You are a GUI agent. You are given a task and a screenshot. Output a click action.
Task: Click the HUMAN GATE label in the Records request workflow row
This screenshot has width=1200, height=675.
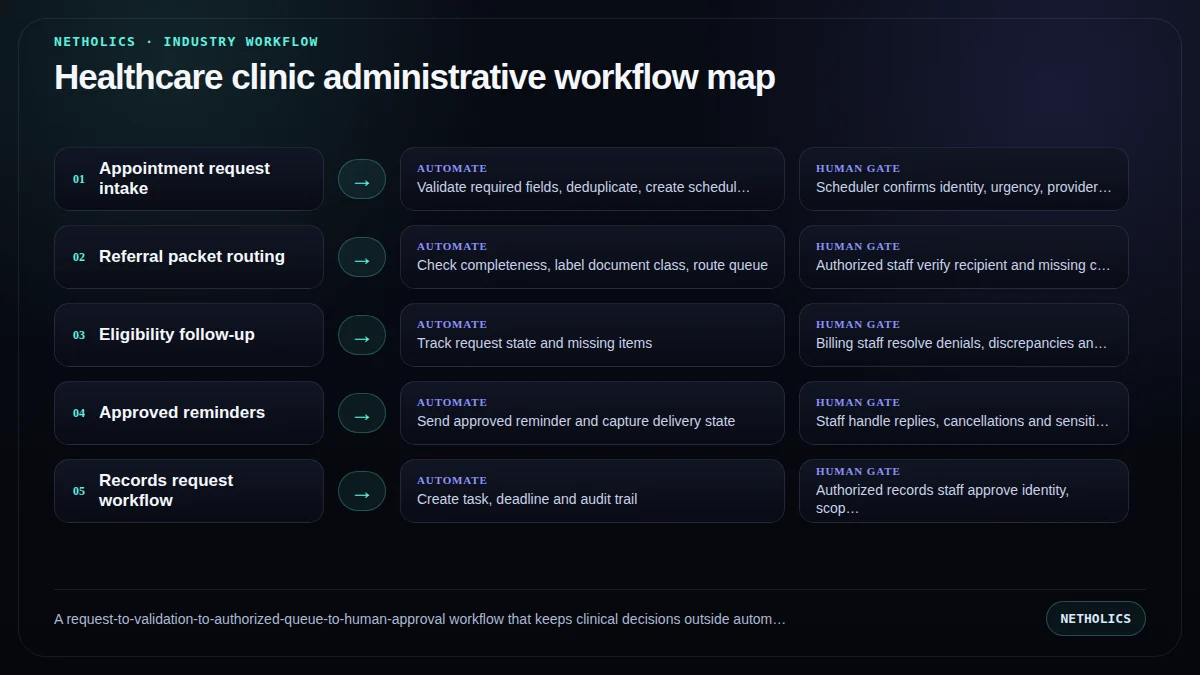(x=858, y=471)
